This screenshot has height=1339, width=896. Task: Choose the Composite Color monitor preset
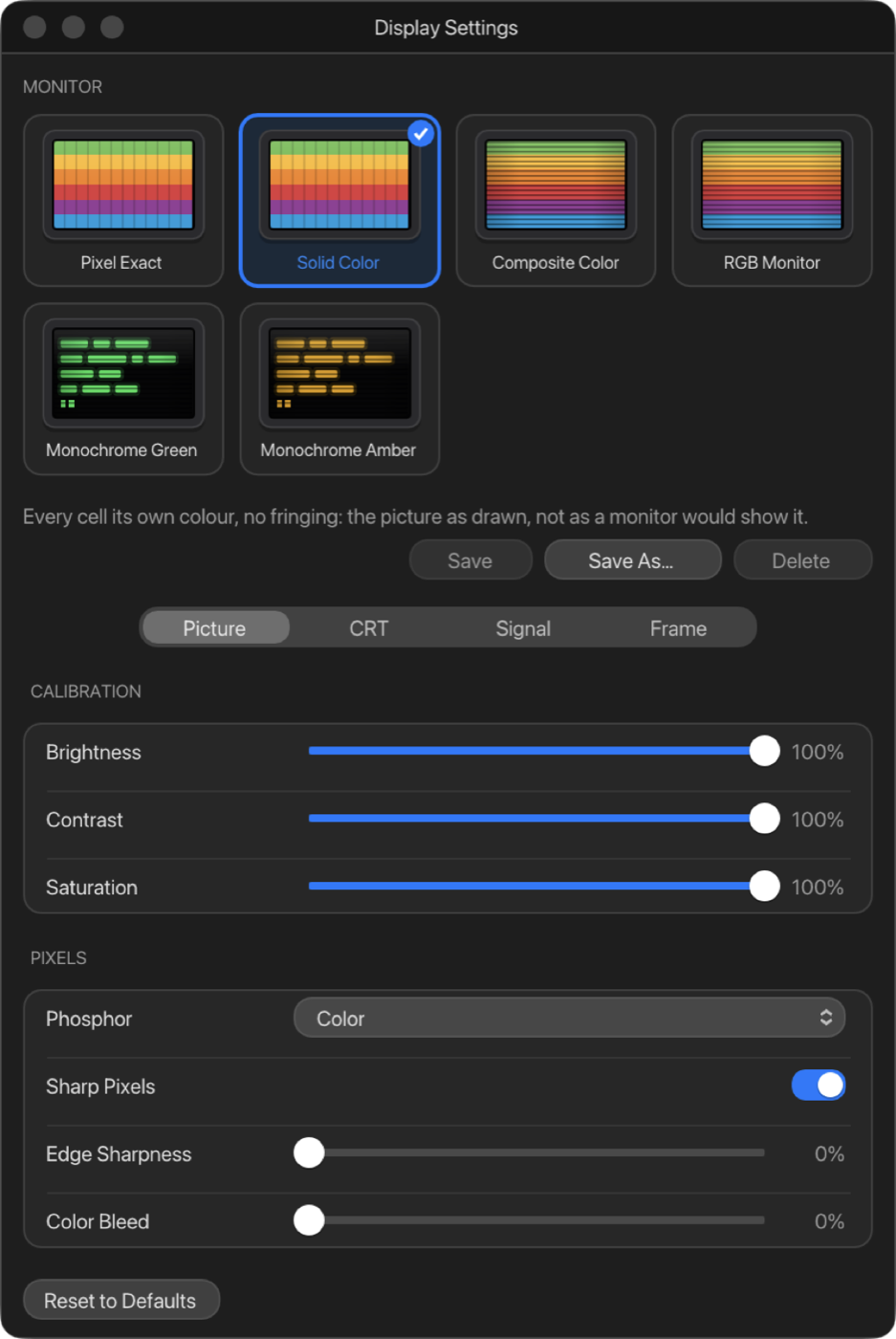point(556,201)
